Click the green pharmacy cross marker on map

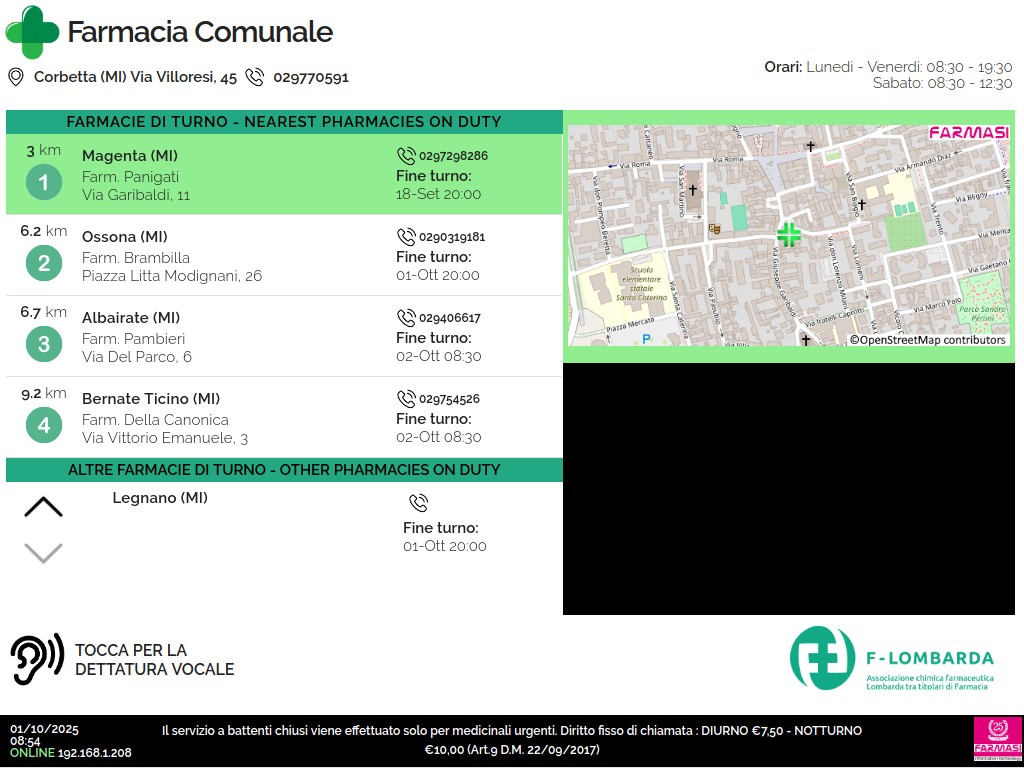tap(789, 235)
